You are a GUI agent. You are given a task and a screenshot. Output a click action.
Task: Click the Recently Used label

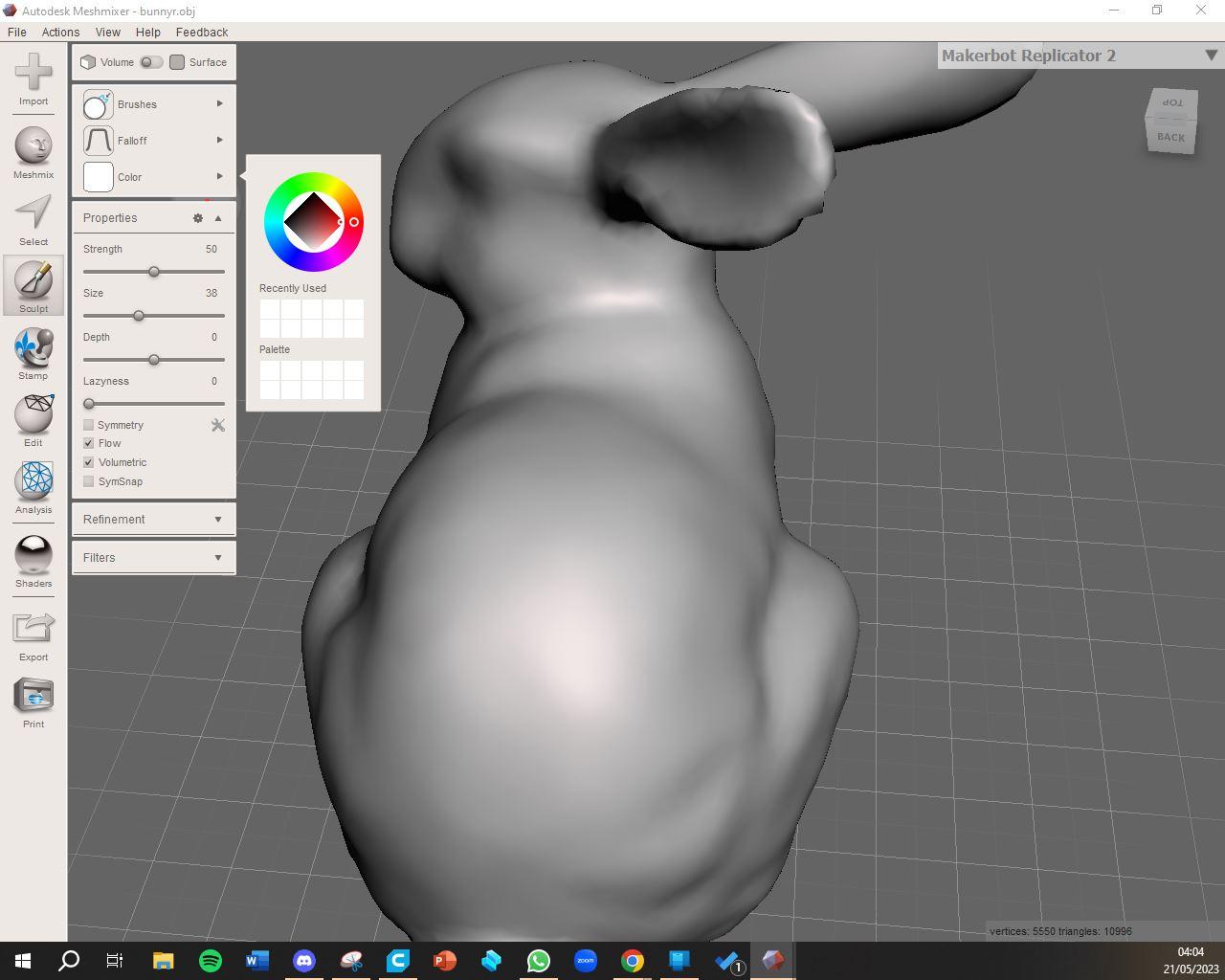click(293, 288)
